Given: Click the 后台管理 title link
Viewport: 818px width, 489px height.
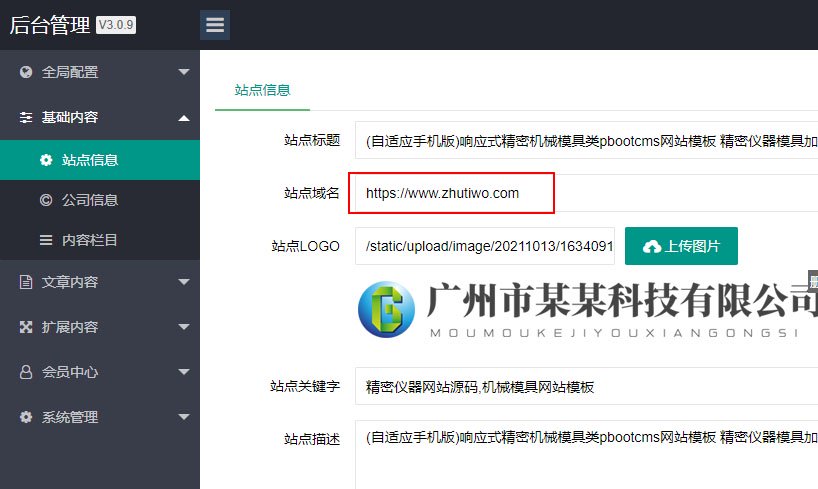Looking at the screenshot, I should 50,26.
